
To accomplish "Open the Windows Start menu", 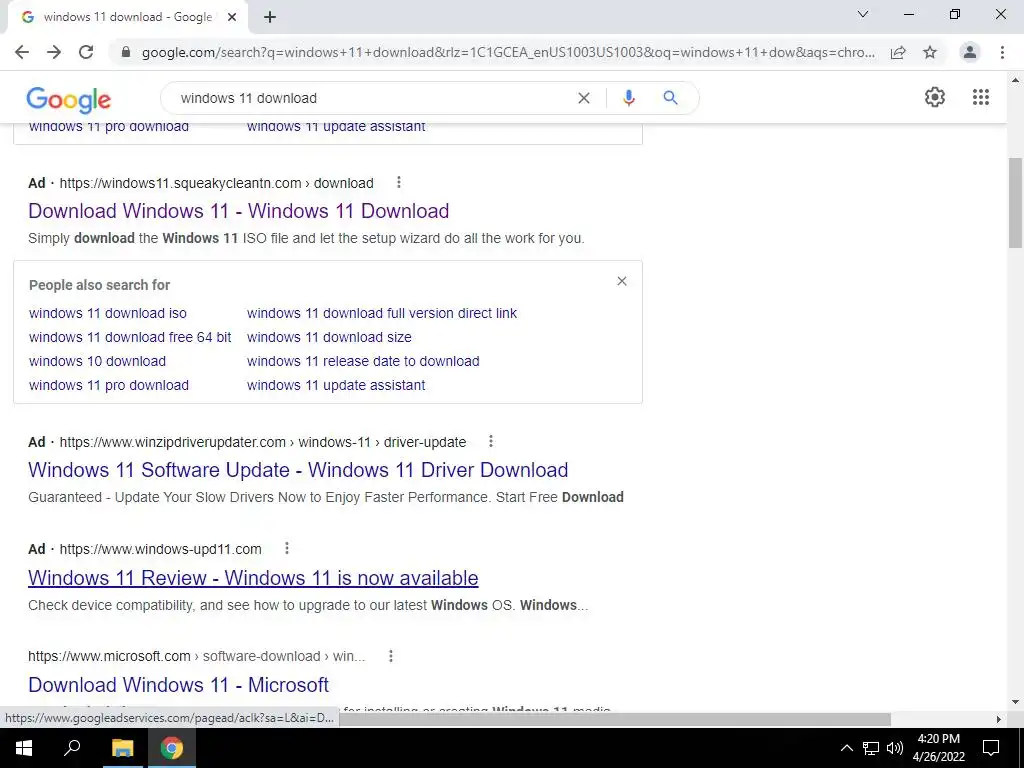I will (24, 748).
